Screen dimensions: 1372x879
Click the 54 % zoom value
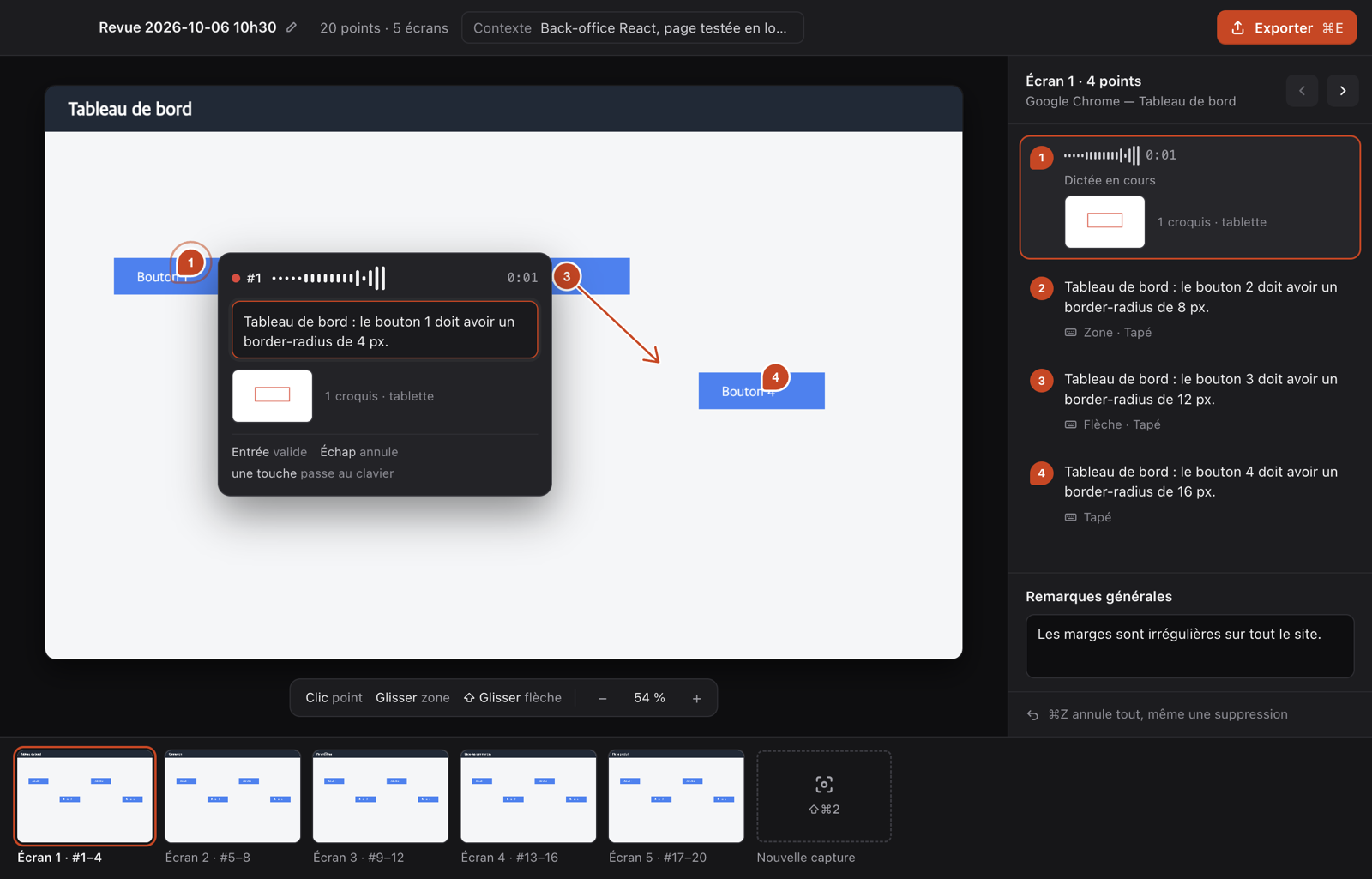point(649,698)
